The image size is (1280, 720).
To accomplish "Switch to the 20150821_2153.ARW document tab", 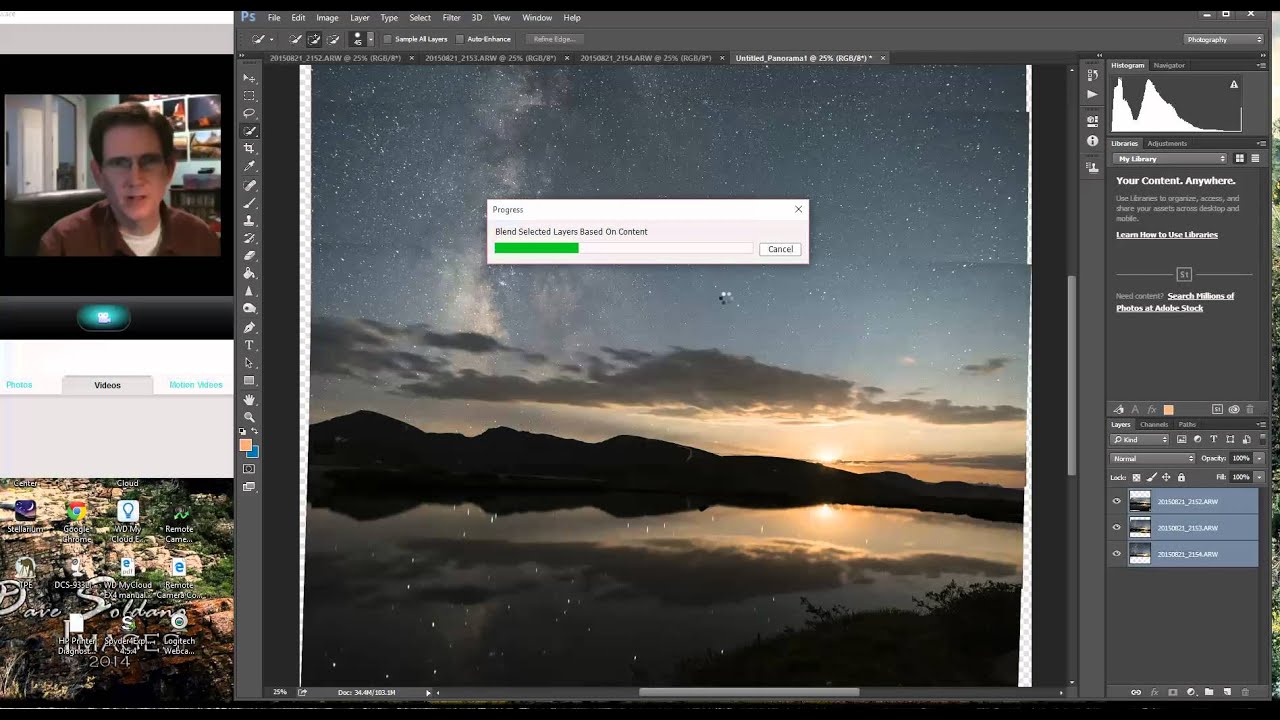I will click(x=492, y=58).
